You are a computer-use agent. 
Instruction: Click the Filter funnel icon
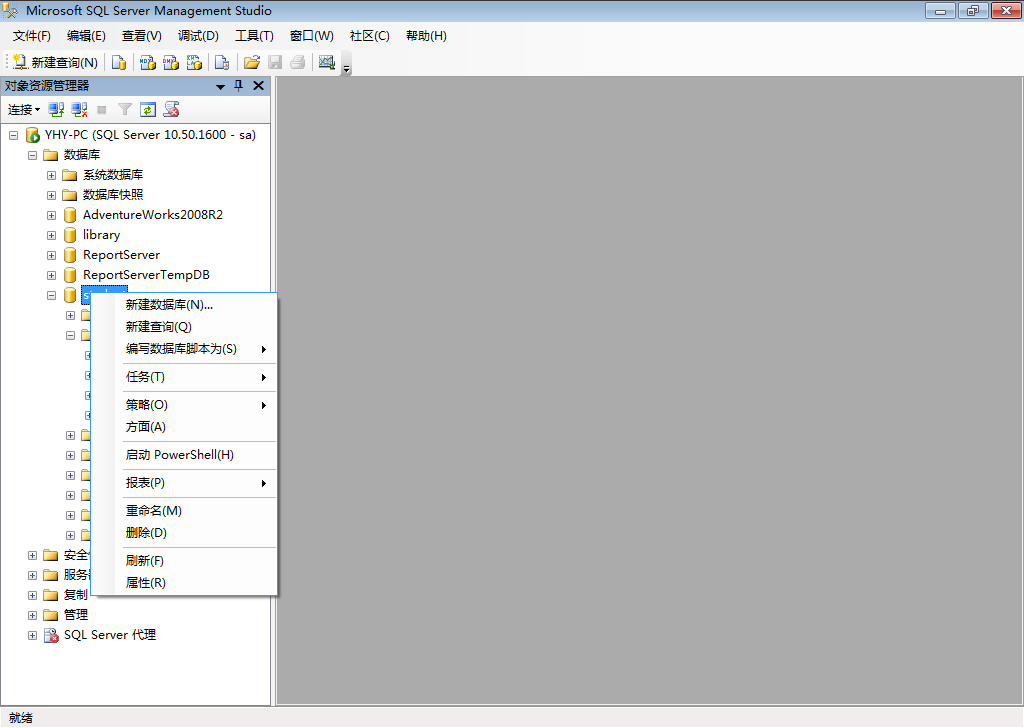pos(125,110)
